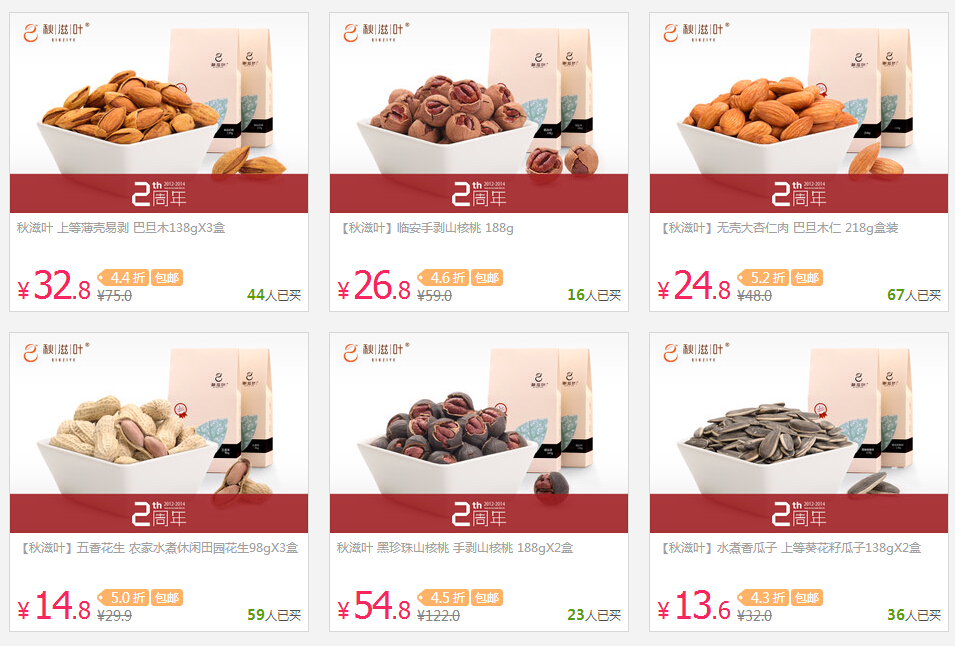Open the 黑珍珠山核桃 product image

click(479, 433)
